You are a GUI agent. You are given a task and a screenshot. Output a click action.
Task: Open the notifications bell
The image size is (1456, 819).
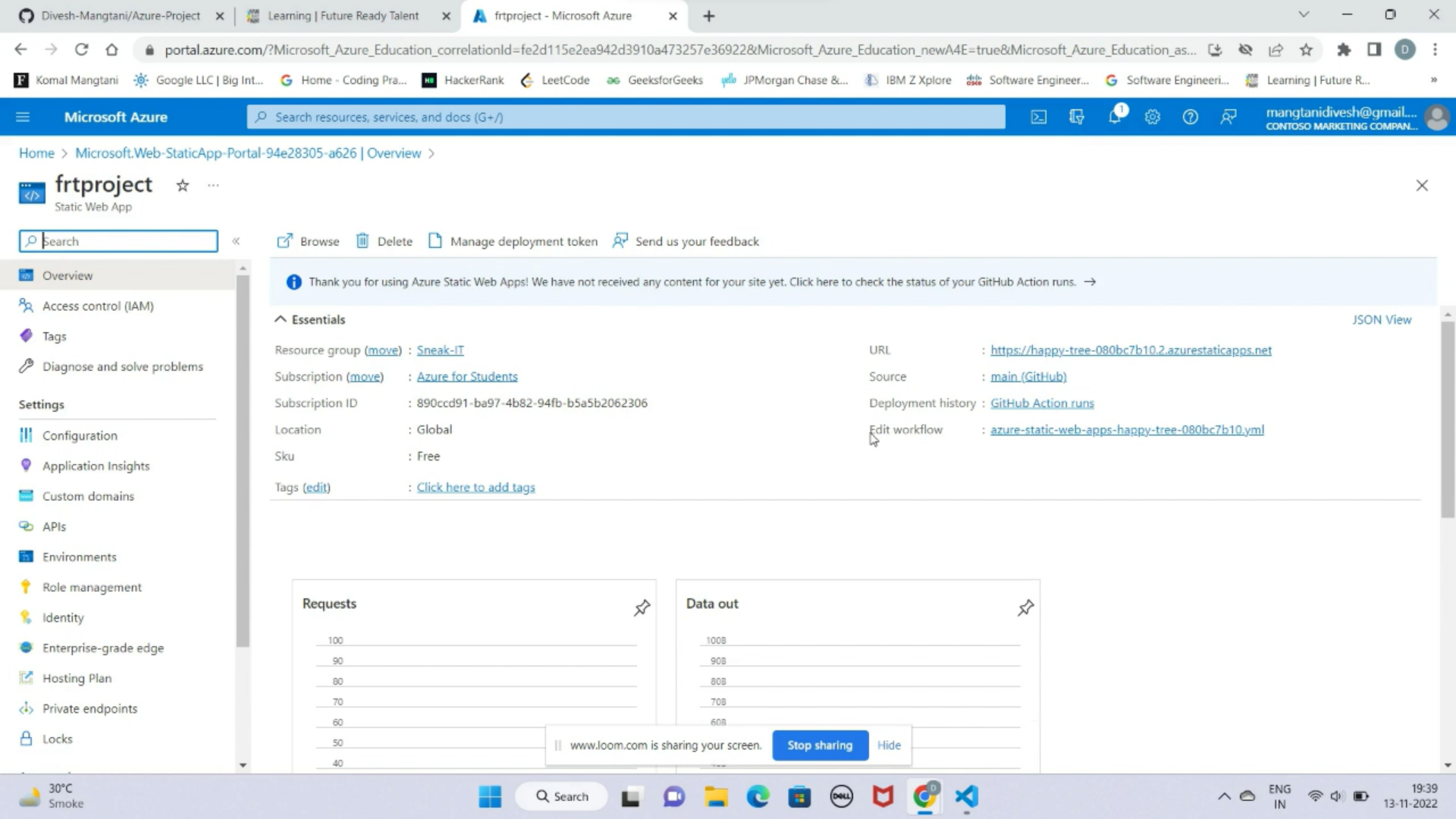click(x=1115, y=117)
